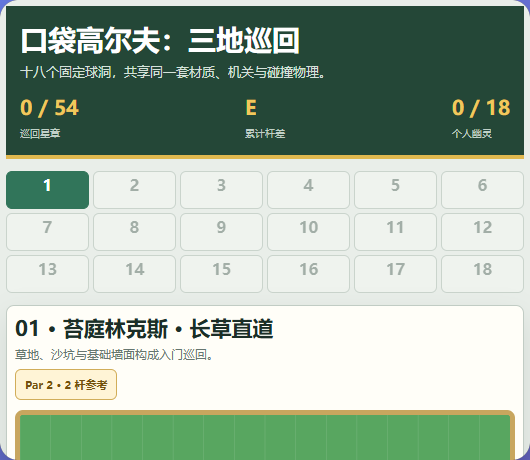
Task: Open final hole 18
Action: [482, 274]
